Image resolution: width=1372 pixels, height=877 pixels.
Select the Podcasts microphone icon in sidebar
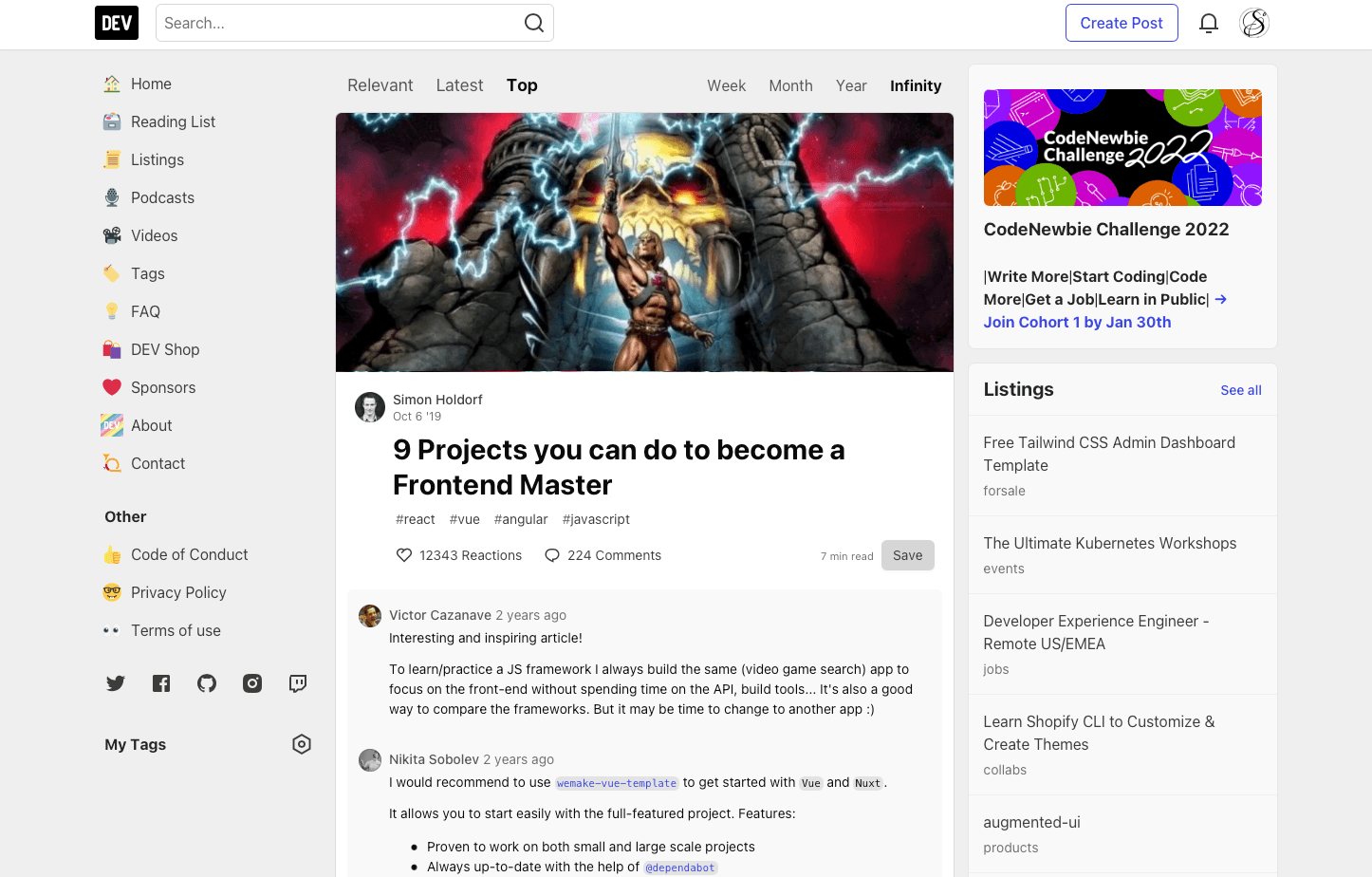[111, 197]
